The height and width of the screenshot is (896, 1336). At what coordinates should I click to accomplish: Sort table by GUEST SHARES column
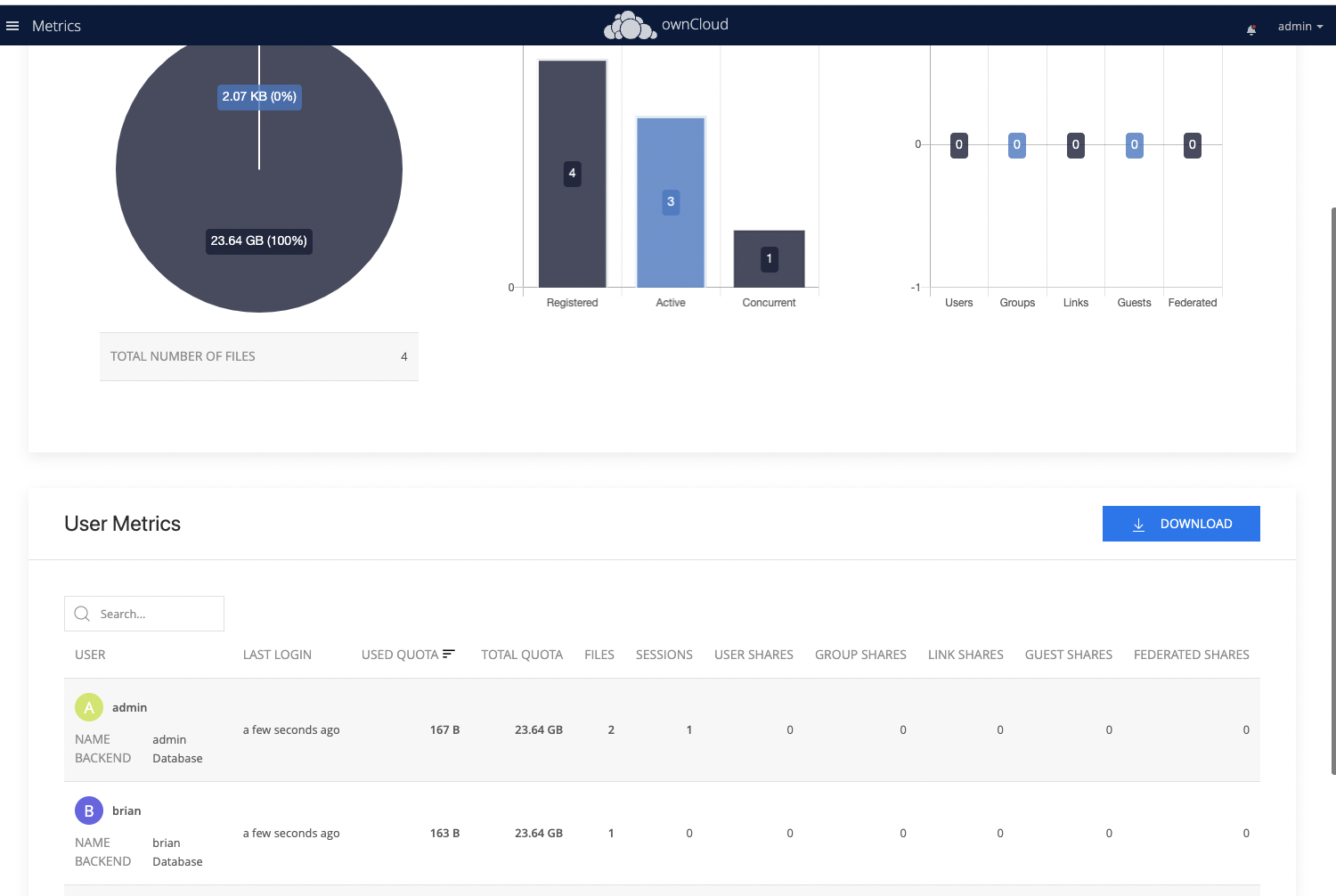tap(1069, 655)
